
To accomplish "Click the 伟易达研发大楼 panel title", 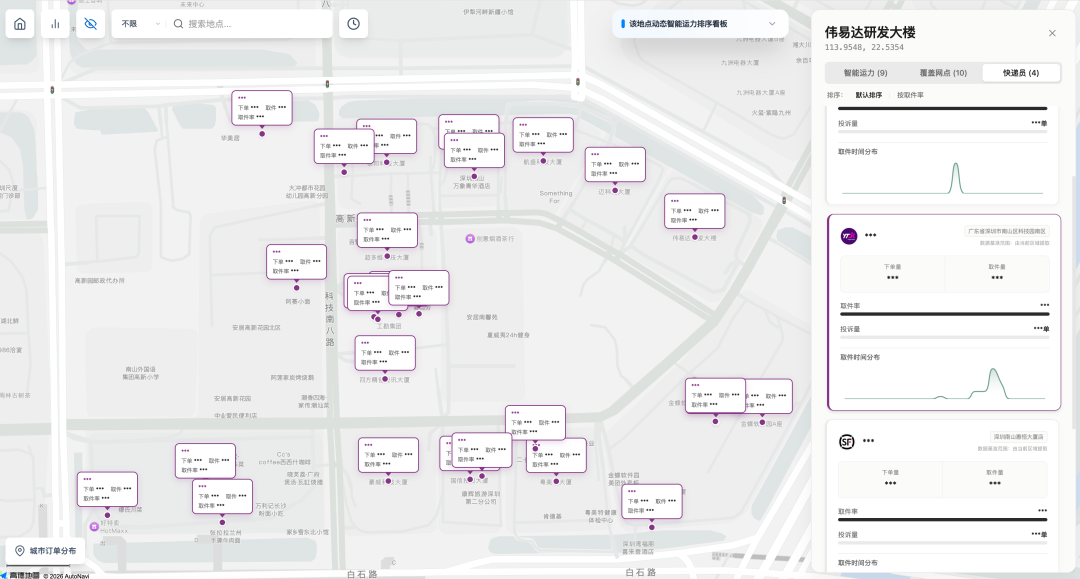I will [x=870, y=32].
